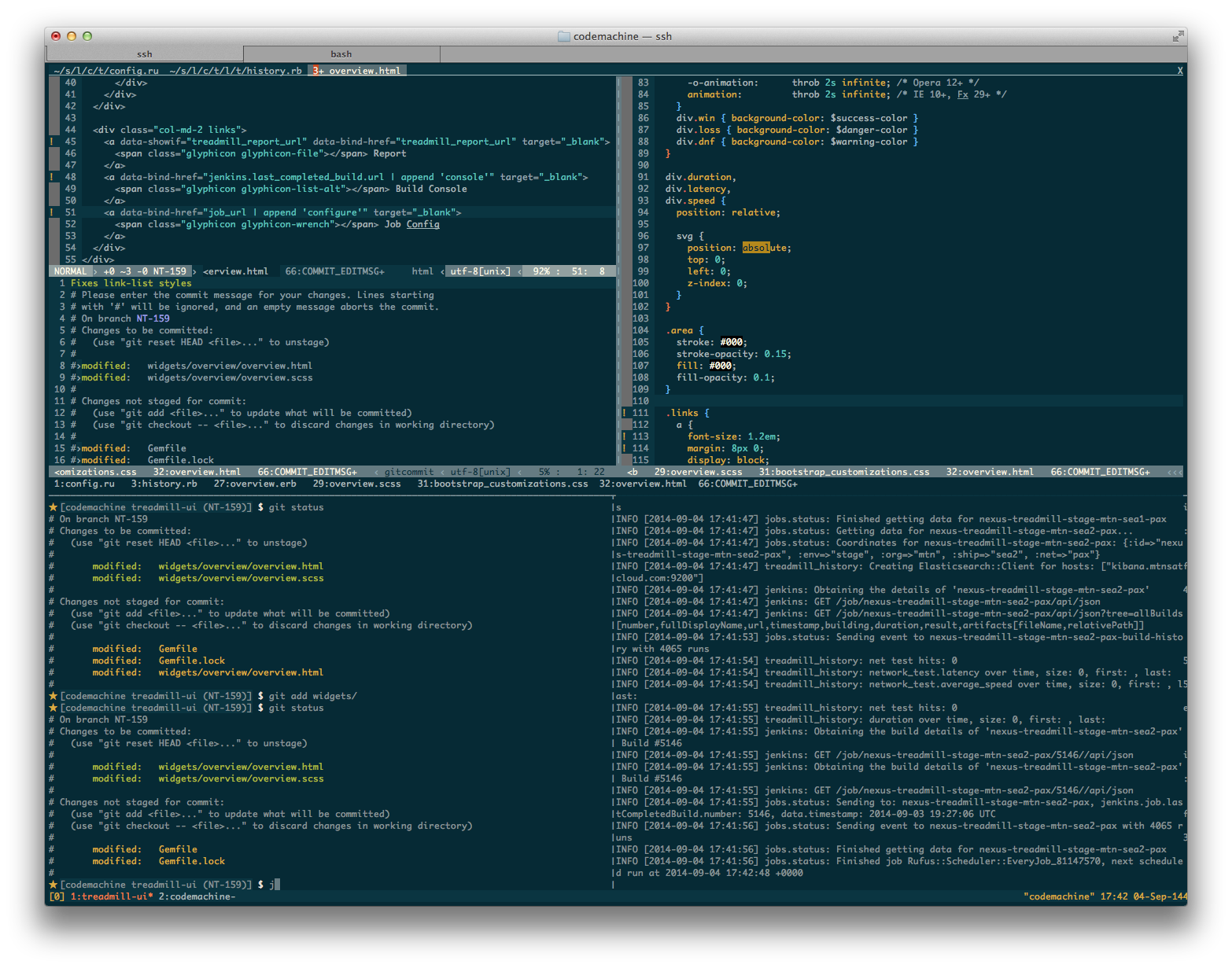Viewport: 1232px width, 968px height.
Task: Select buffer '1:config.ru' in buffer list
Action: pyautogui.click(x=84, y=484)
